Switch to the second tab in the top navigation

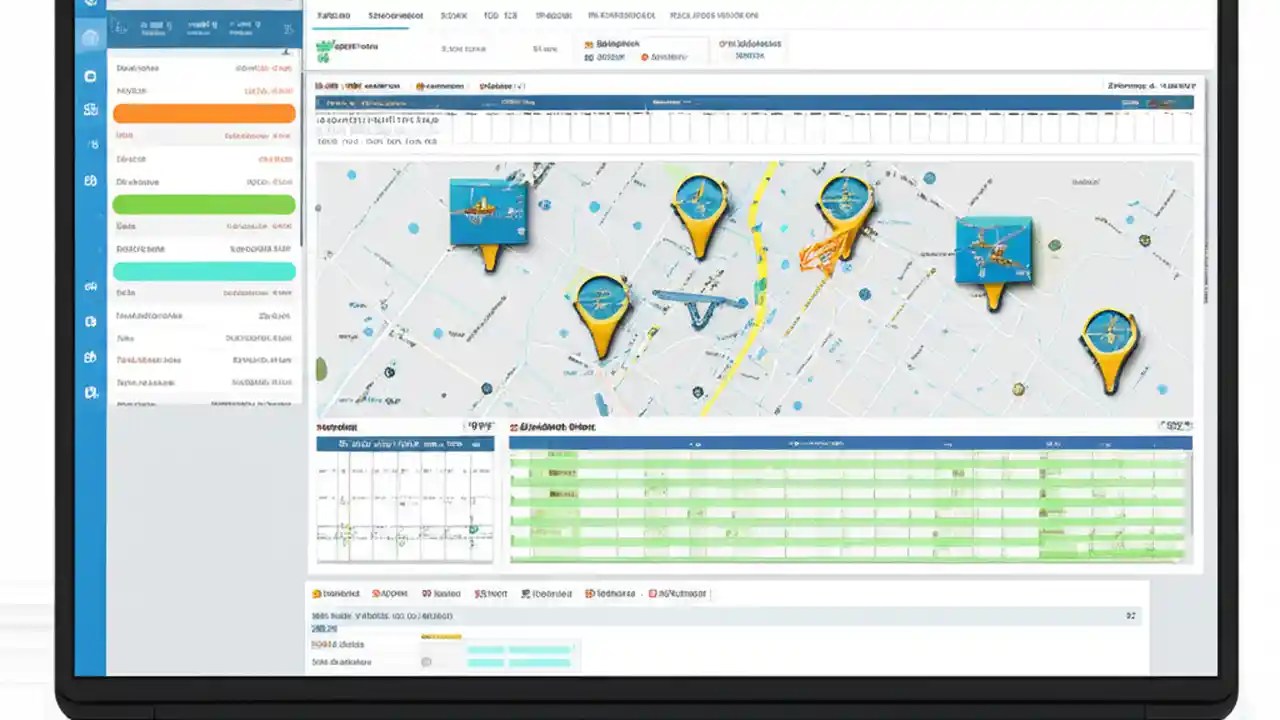[x=399, y=15]
